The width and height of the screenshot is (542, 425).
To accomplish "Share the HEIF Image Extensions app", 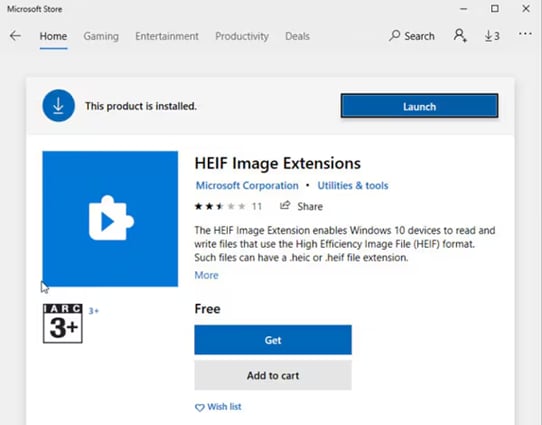I will click(301, 206).
